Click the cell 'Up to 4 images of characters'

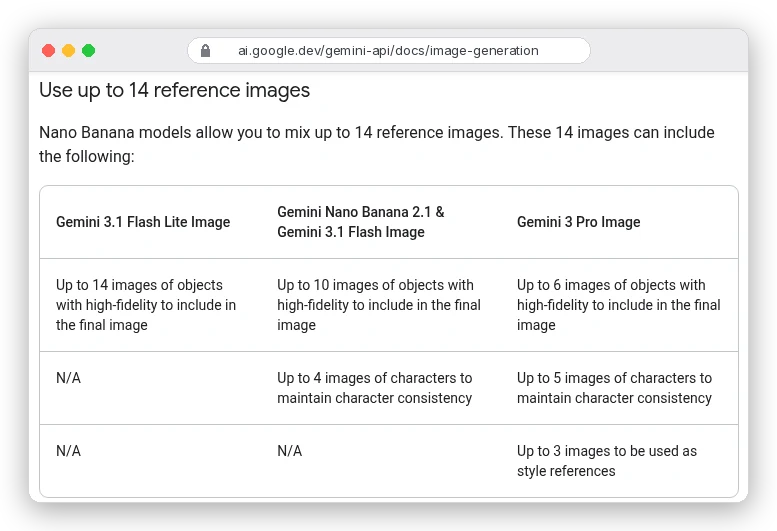(375, 388)
